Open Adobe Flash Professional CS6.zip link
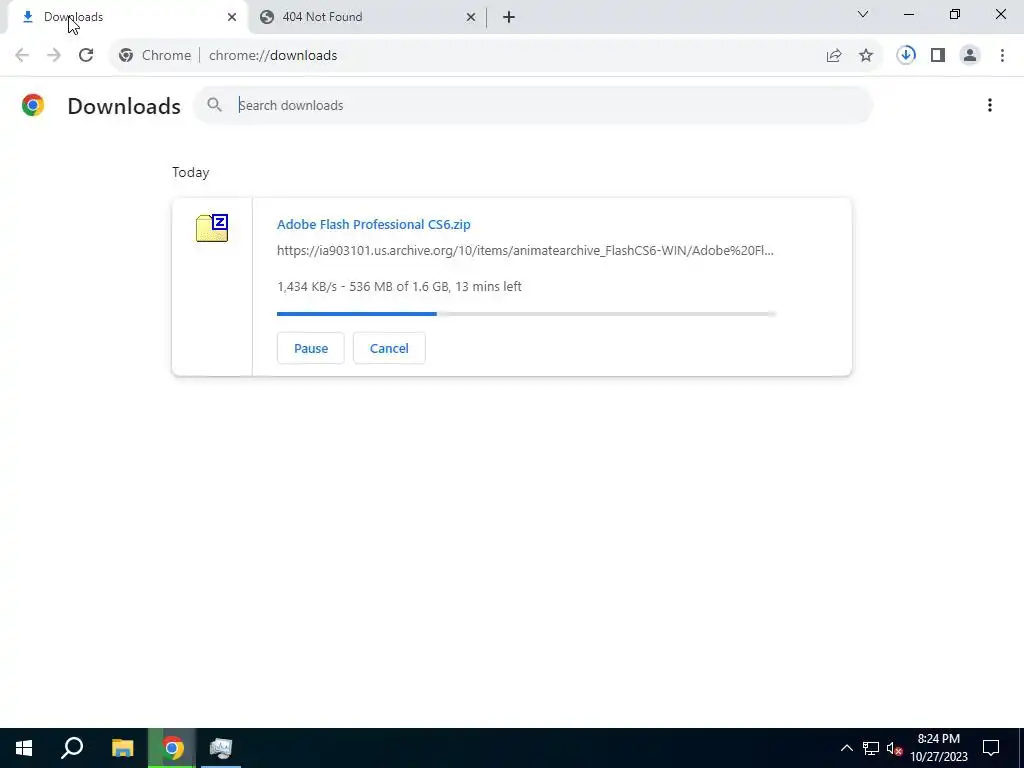 click(374, 224)
